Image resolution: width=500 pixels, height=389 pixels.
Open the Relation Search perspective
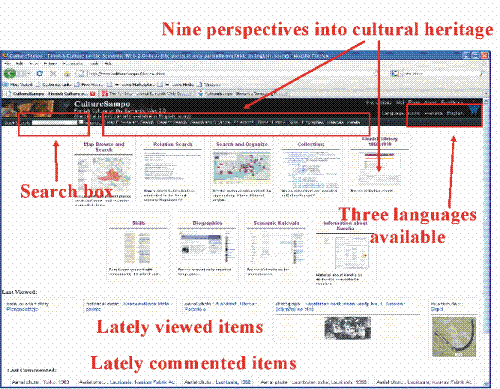pos(172,144)
